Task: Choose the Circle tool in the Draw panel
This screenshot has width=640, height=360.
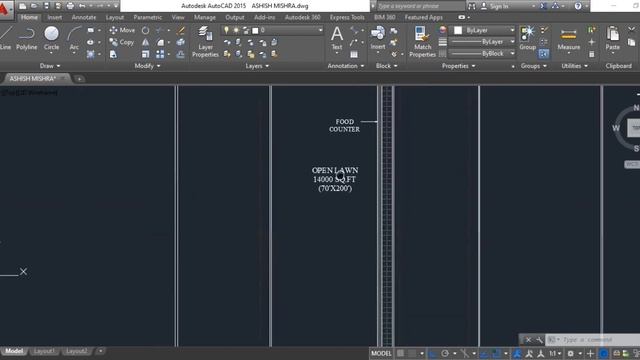Action: click(51, 38)
